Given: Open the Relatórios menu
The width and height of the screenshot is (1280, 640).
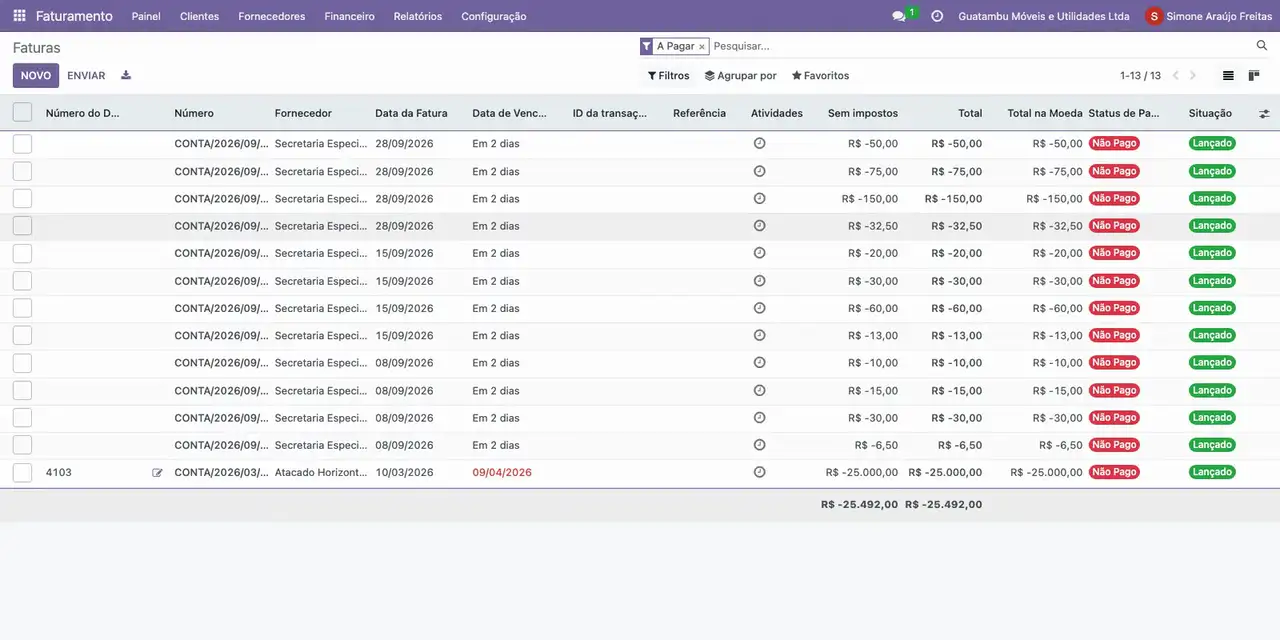Looking at the screenshot, I should (x=418, y=16).
